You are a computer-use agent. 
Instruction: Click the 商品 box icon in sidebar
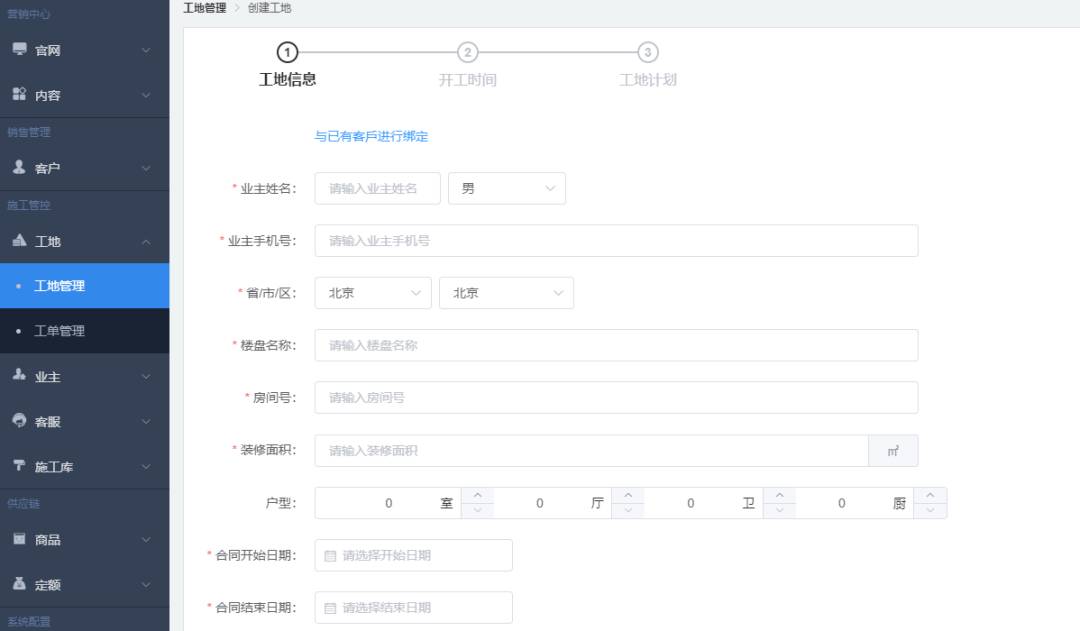[x=19, y=539]
